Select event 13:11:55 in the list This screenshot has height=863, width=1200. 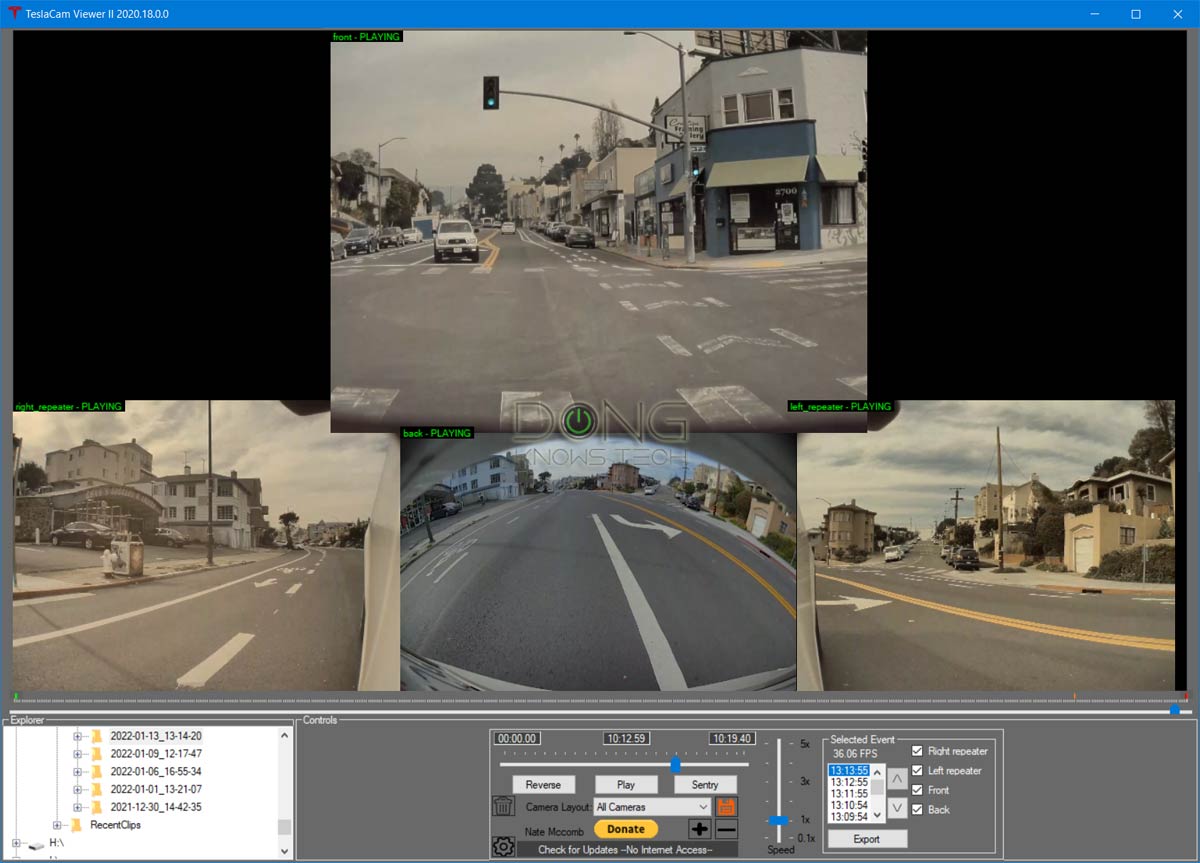pos(849,794)
